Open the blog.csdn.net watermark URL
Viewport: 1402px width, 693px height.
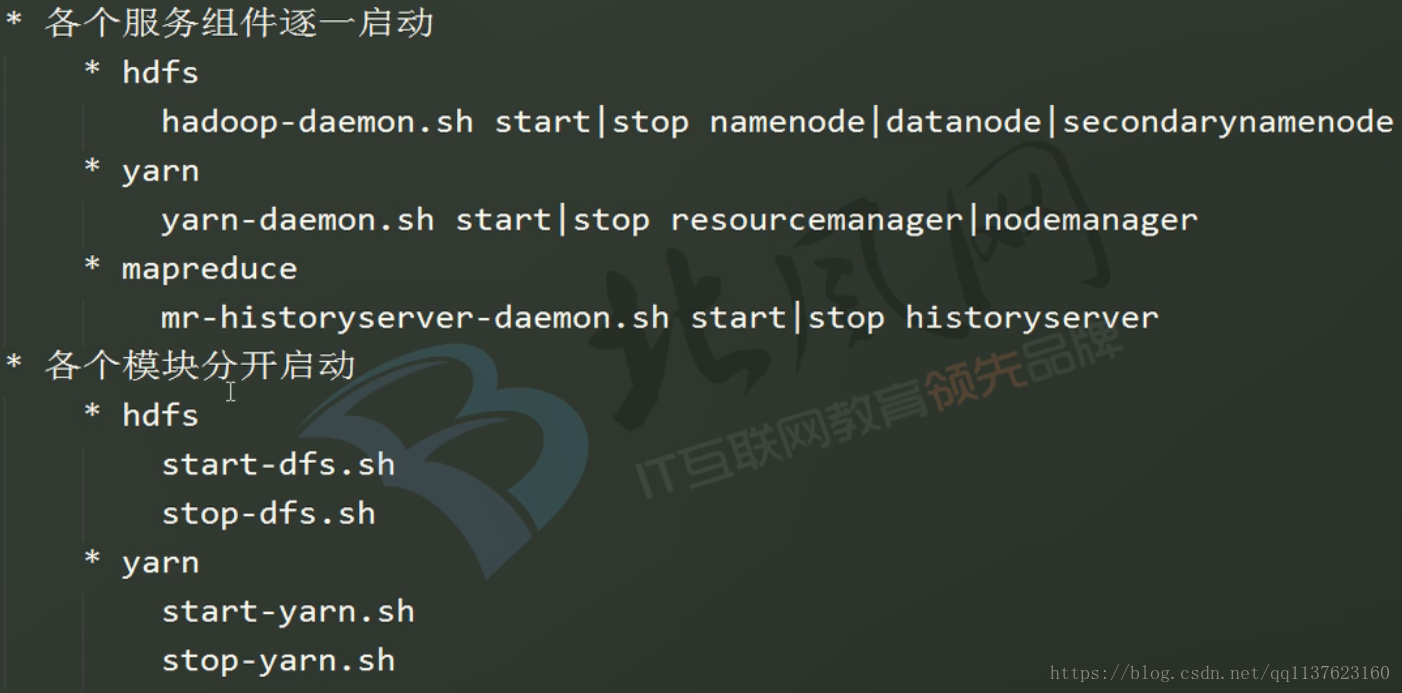click(x=1219, y=673)
